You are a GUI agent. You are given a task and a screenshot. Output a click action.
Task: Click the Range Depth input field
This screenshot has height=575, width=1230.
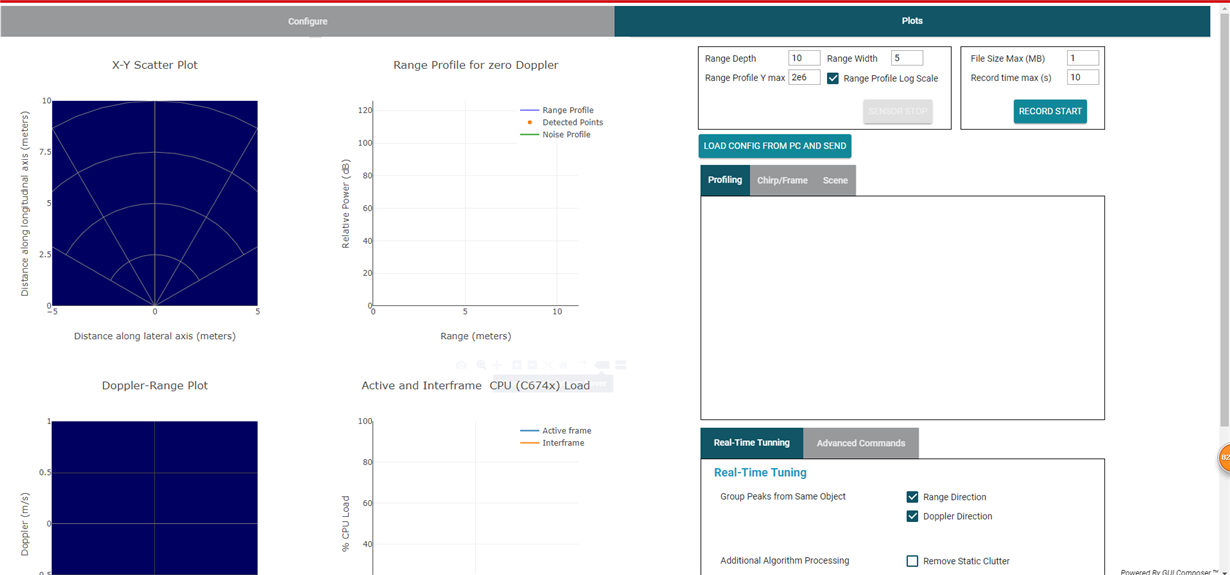point(804,58)
